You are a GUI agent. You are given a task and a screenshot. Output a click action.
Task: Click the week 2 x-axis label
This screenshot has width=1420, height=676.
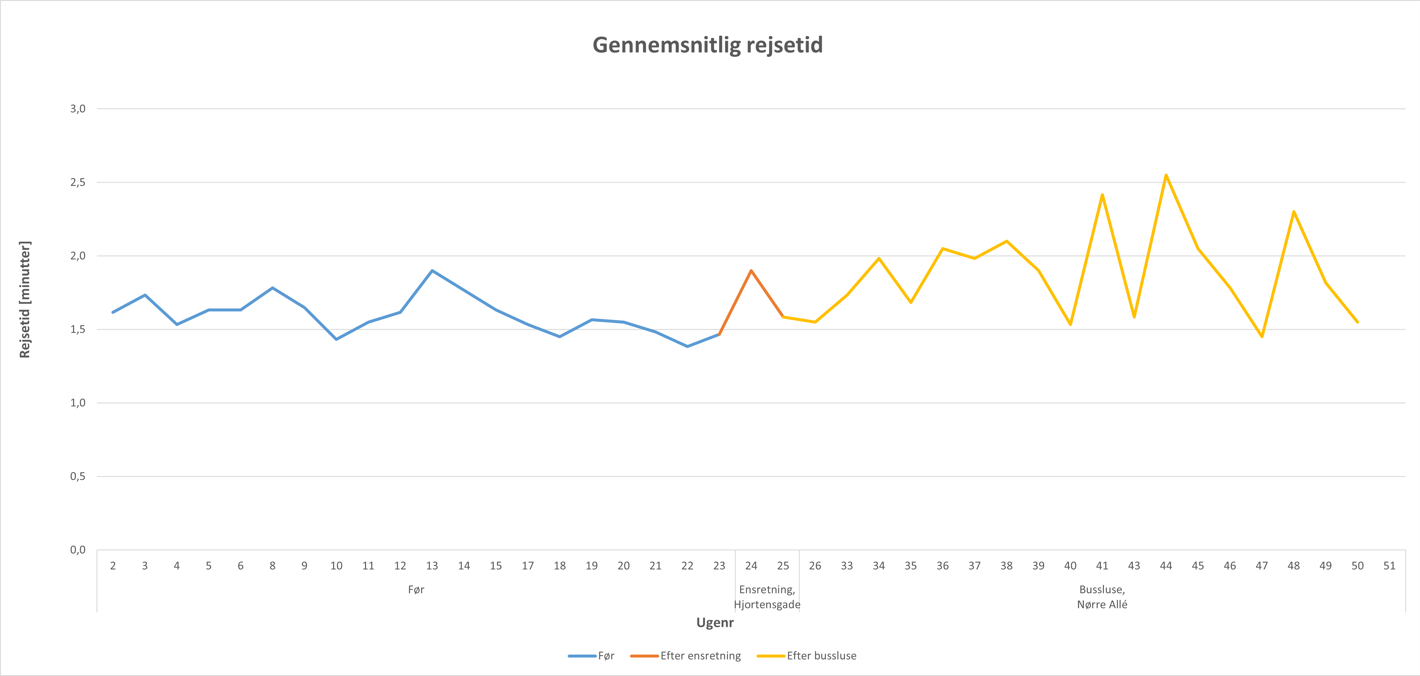click(x=113, y=566)
